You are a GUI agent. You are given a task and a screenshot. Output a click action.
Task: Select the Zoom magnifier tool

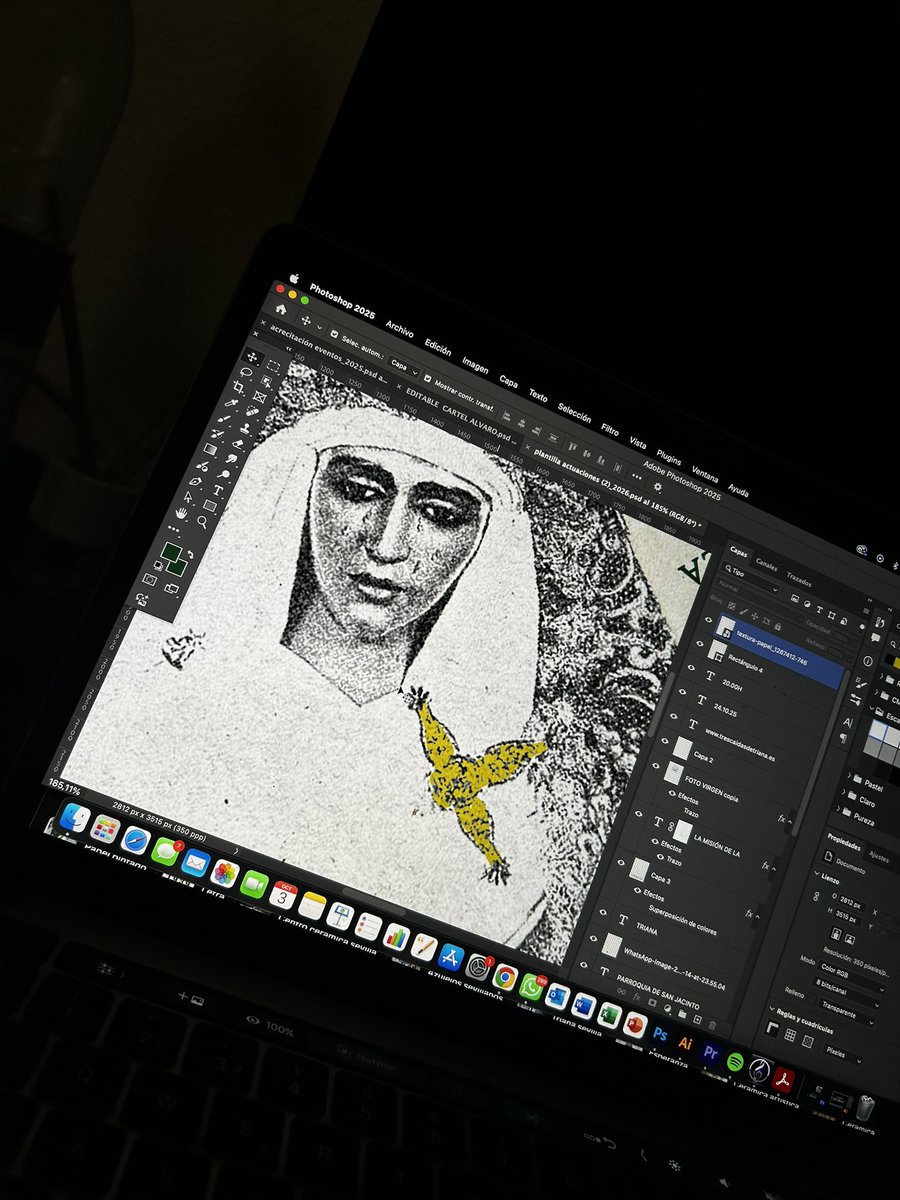pos(202,522)
